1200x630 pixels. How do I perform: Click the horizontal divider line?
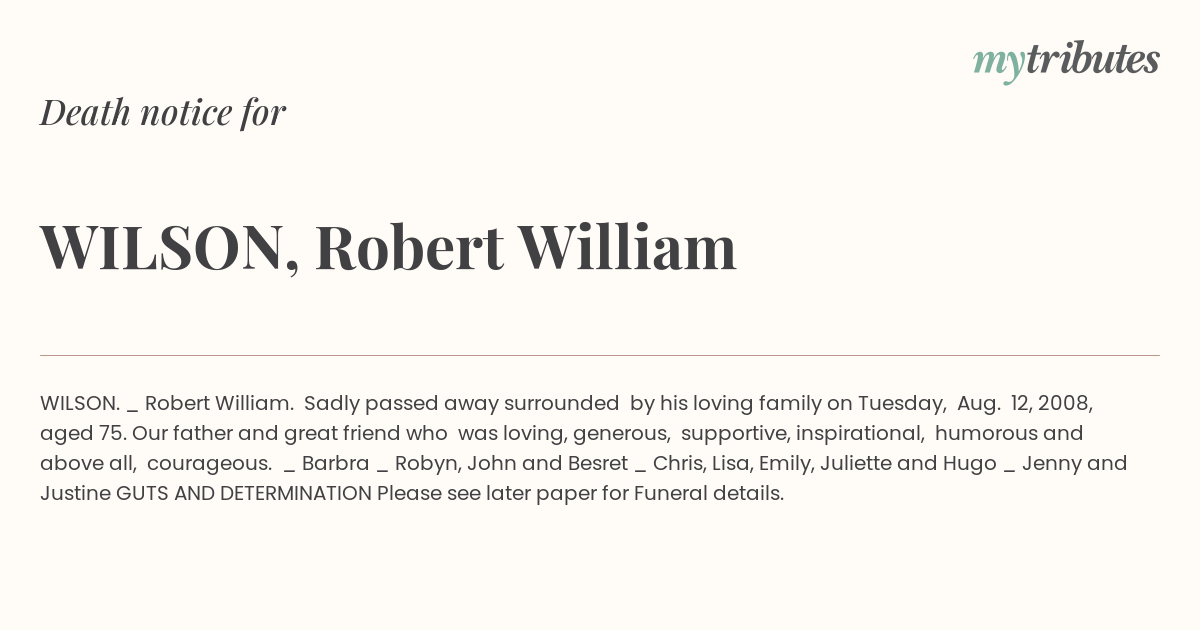[x=600, y=355]
